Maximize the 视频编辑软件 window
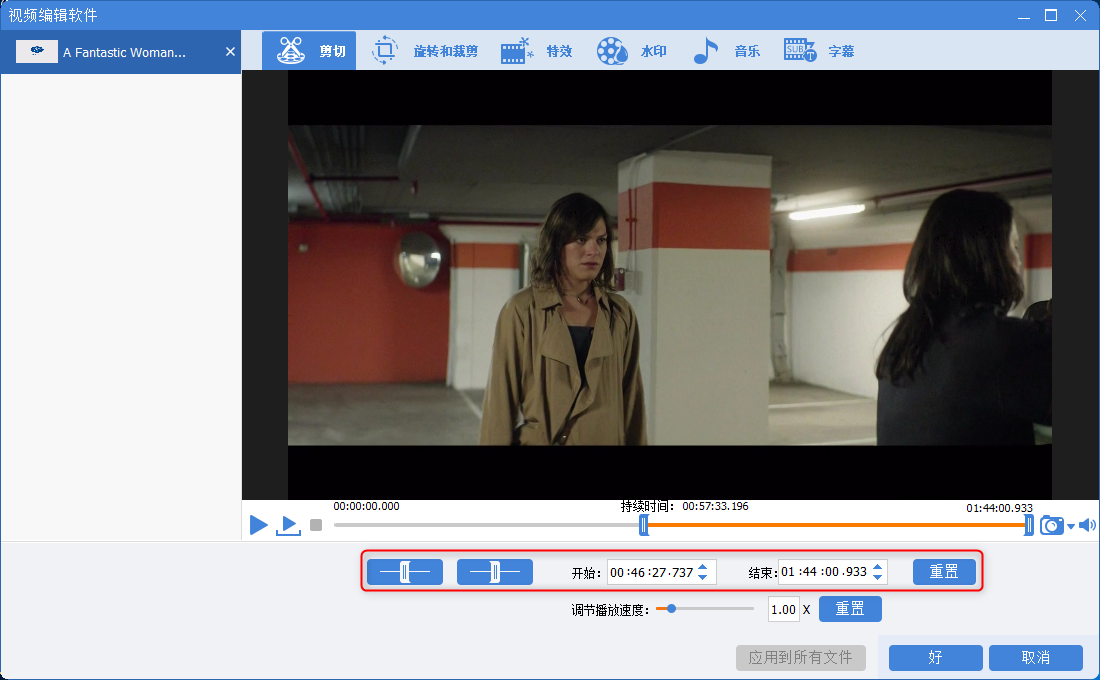The image size is (1100, 680). (x=1051, y=15)
